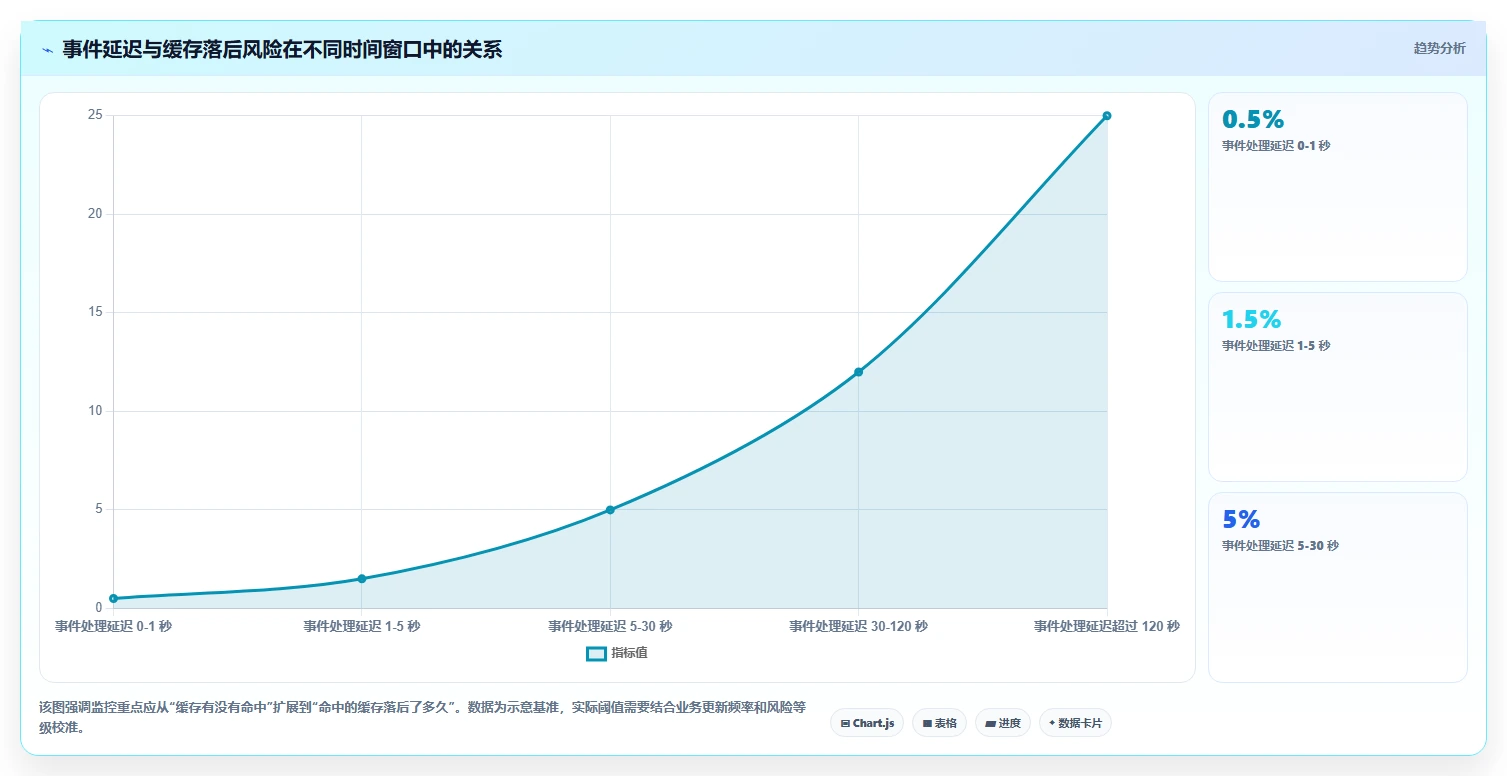This screenshot has width=1507, height=776.
Task: Click card caption 事件处理延迟 0-1 秒
Action: (1276, 145)
